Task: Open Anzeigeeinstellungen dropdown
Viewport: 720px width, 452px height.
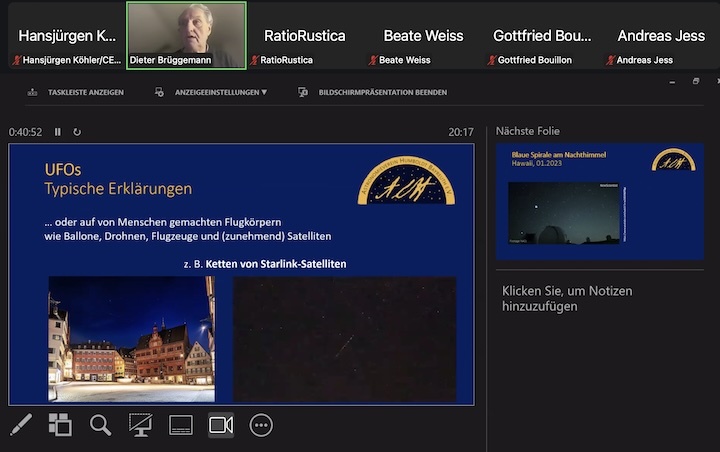Action: tap(221, 92)
